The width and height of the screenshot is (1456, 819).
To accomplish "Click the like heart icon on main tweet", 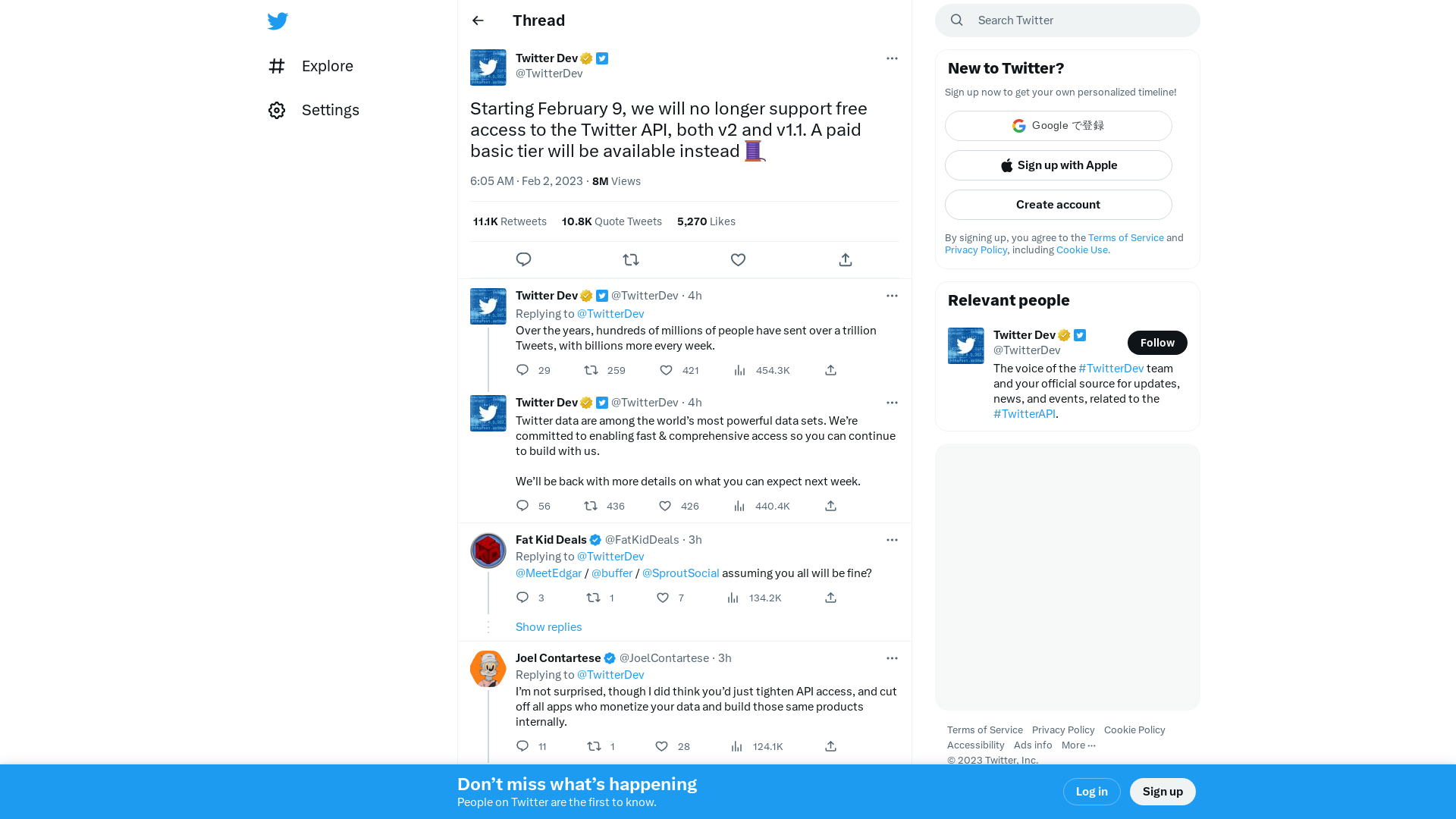I will 738,259.
